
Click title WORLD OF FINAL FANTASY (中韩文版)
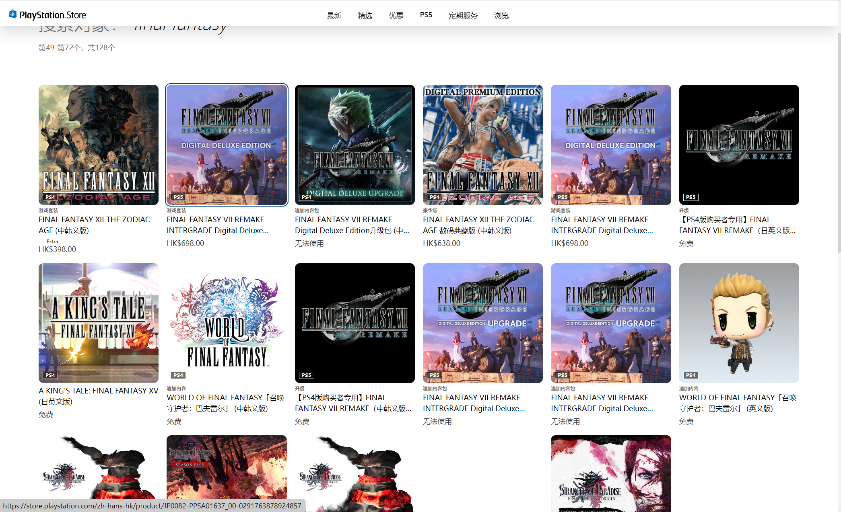tap(225, 403)
